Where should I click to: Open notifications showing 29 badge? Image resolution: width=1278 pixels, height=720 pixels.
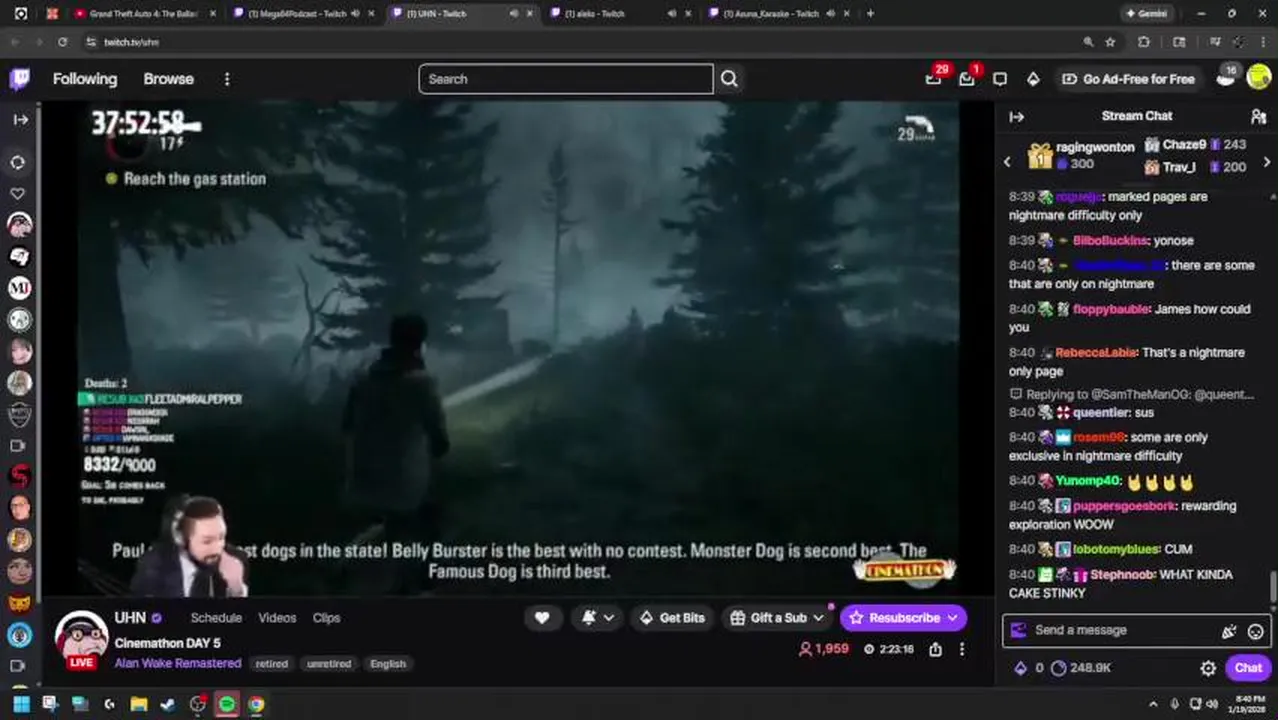(934, 78)
